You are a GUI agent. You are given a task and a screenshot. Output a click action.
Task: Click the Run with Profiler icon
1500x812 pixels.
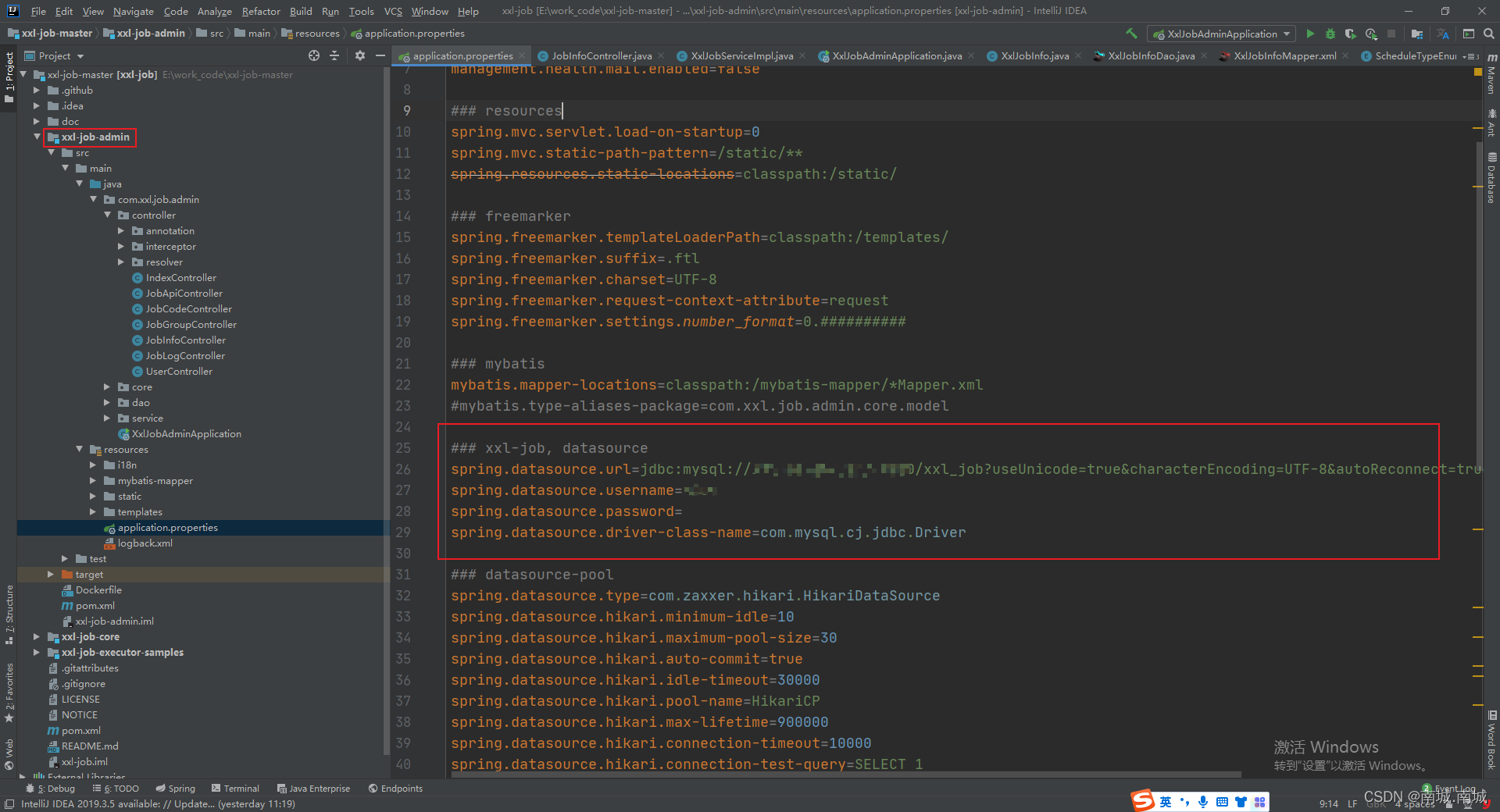tap(1371, 34)
